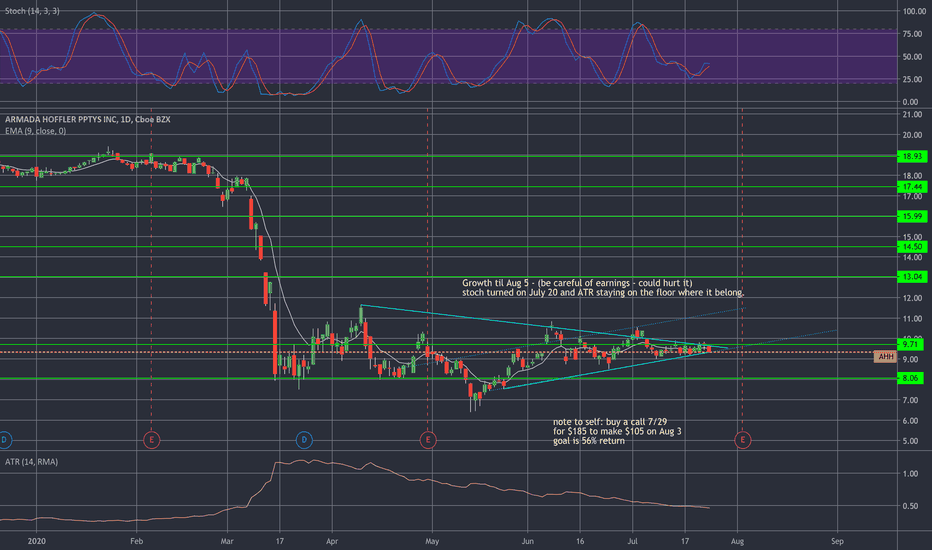The image size is (932, 550).
Task: Click the Jul label on time axis
Action: 632,542
